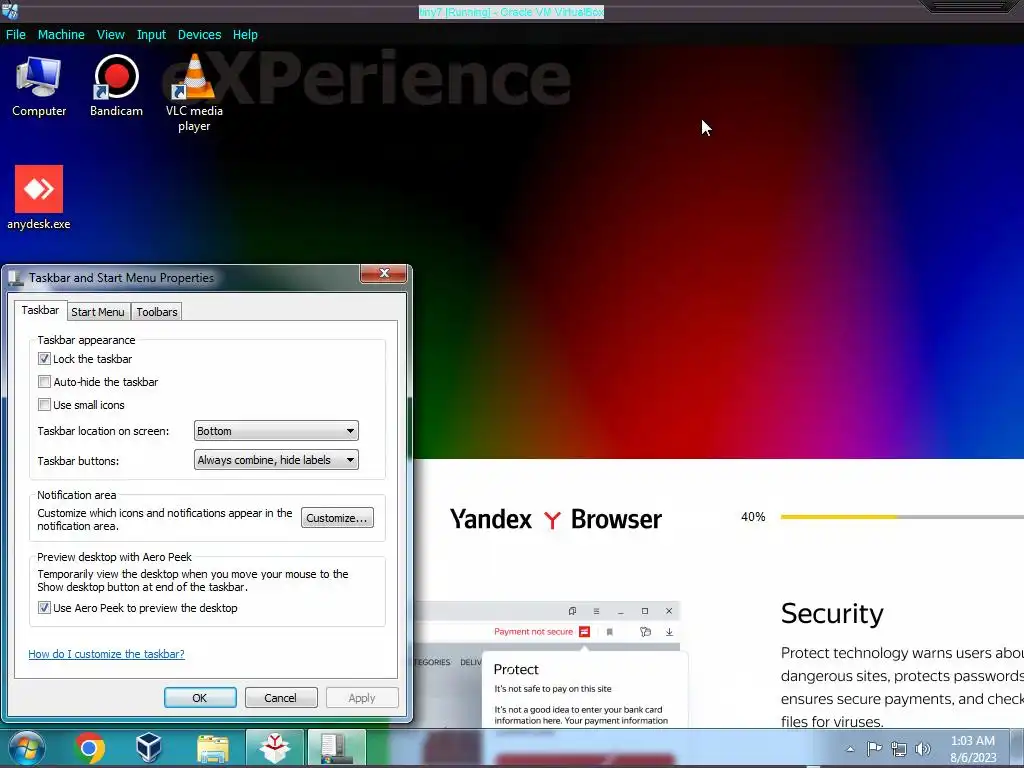Enable Use small icons checkbox
This screenshot has height=768, width=1024.
44,404
